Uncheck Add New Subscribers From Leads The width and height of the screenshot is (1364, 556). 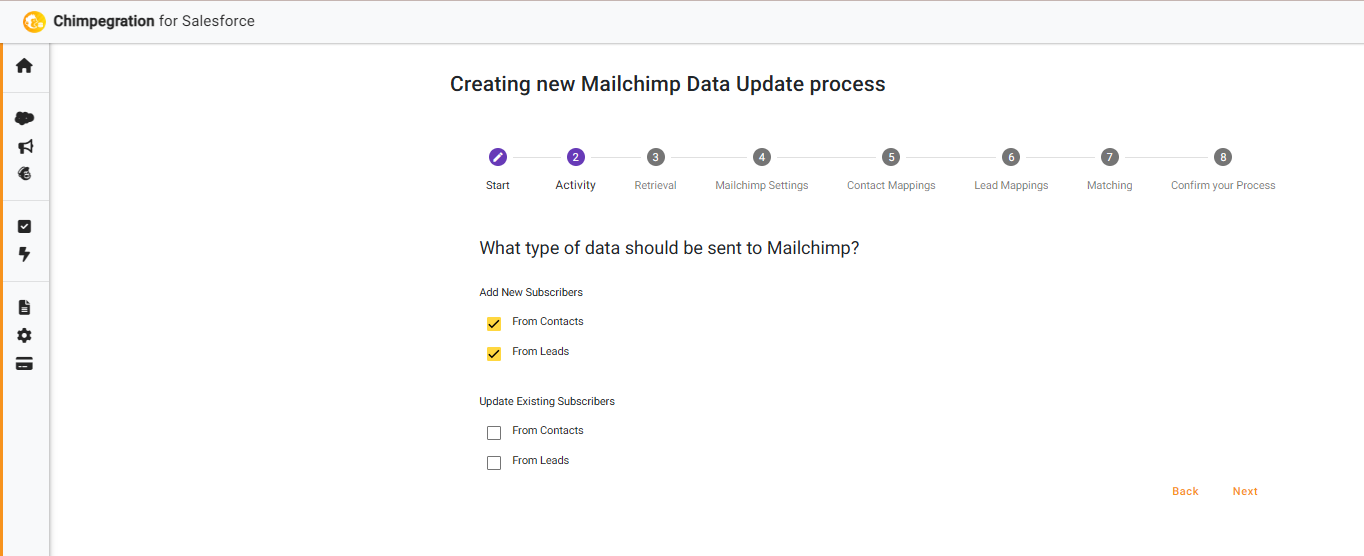tap(494, 354)
